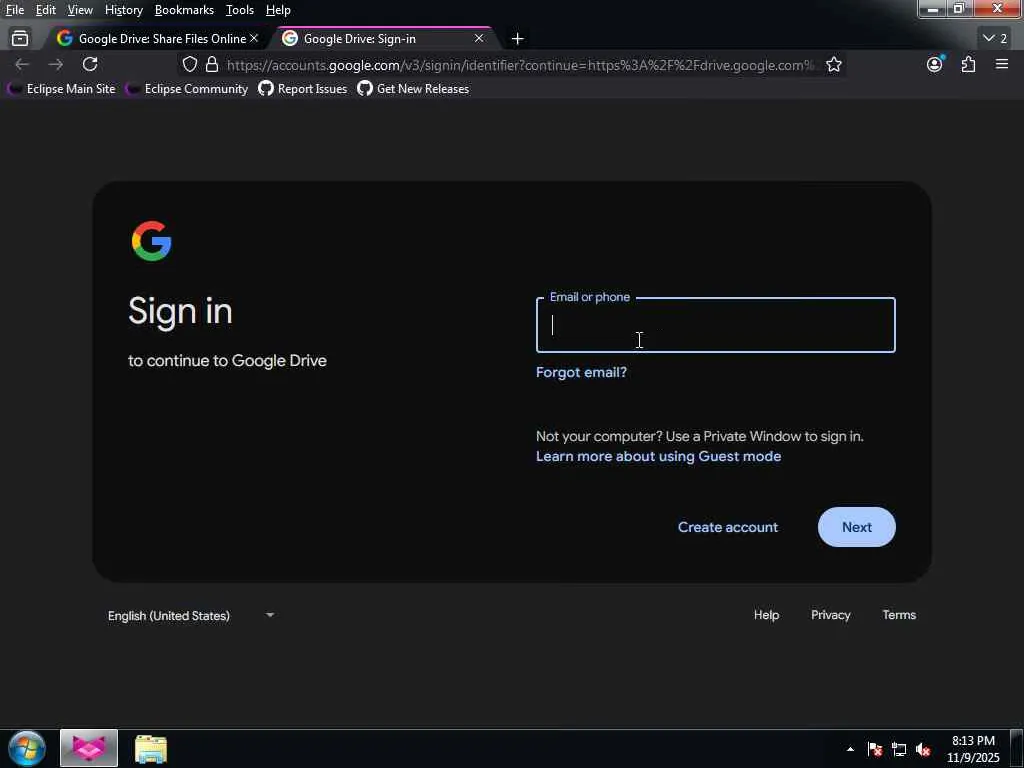Open the Help menu

pyautogui.click(x=278, y=10)
